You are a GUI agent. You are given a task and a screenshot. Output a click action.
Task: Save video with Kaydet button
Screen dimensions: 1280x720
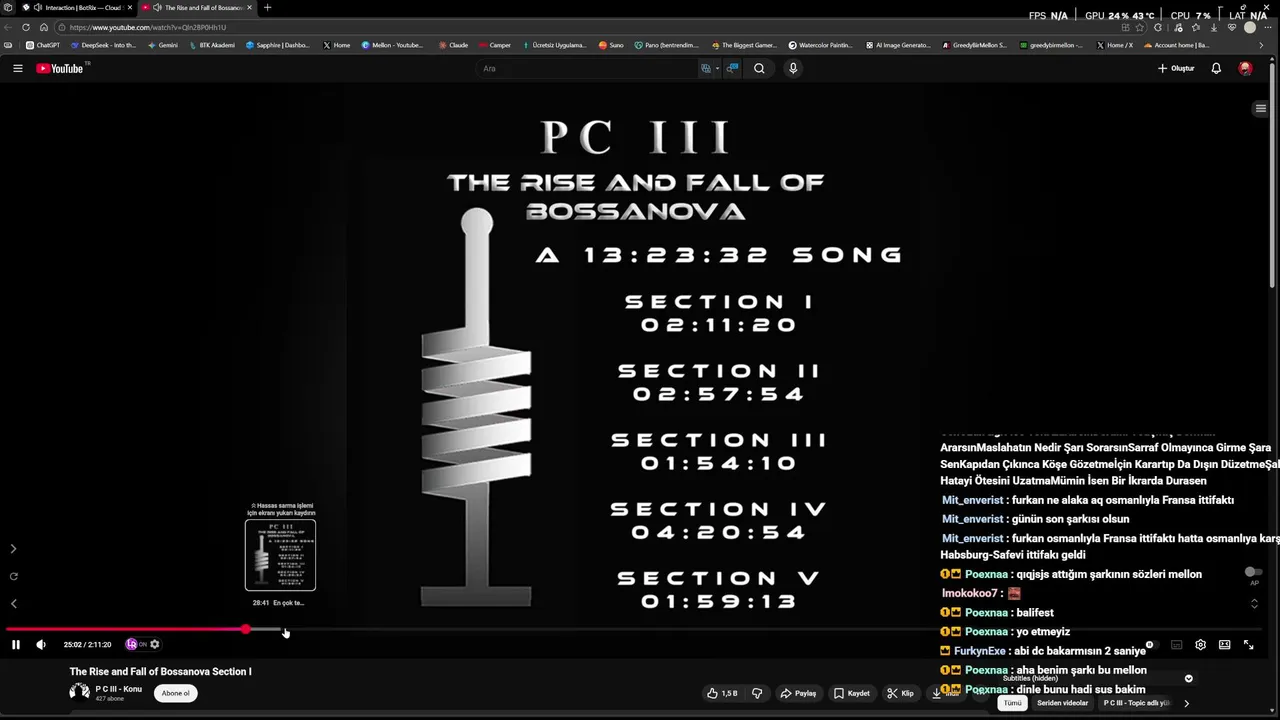point(852,693)
